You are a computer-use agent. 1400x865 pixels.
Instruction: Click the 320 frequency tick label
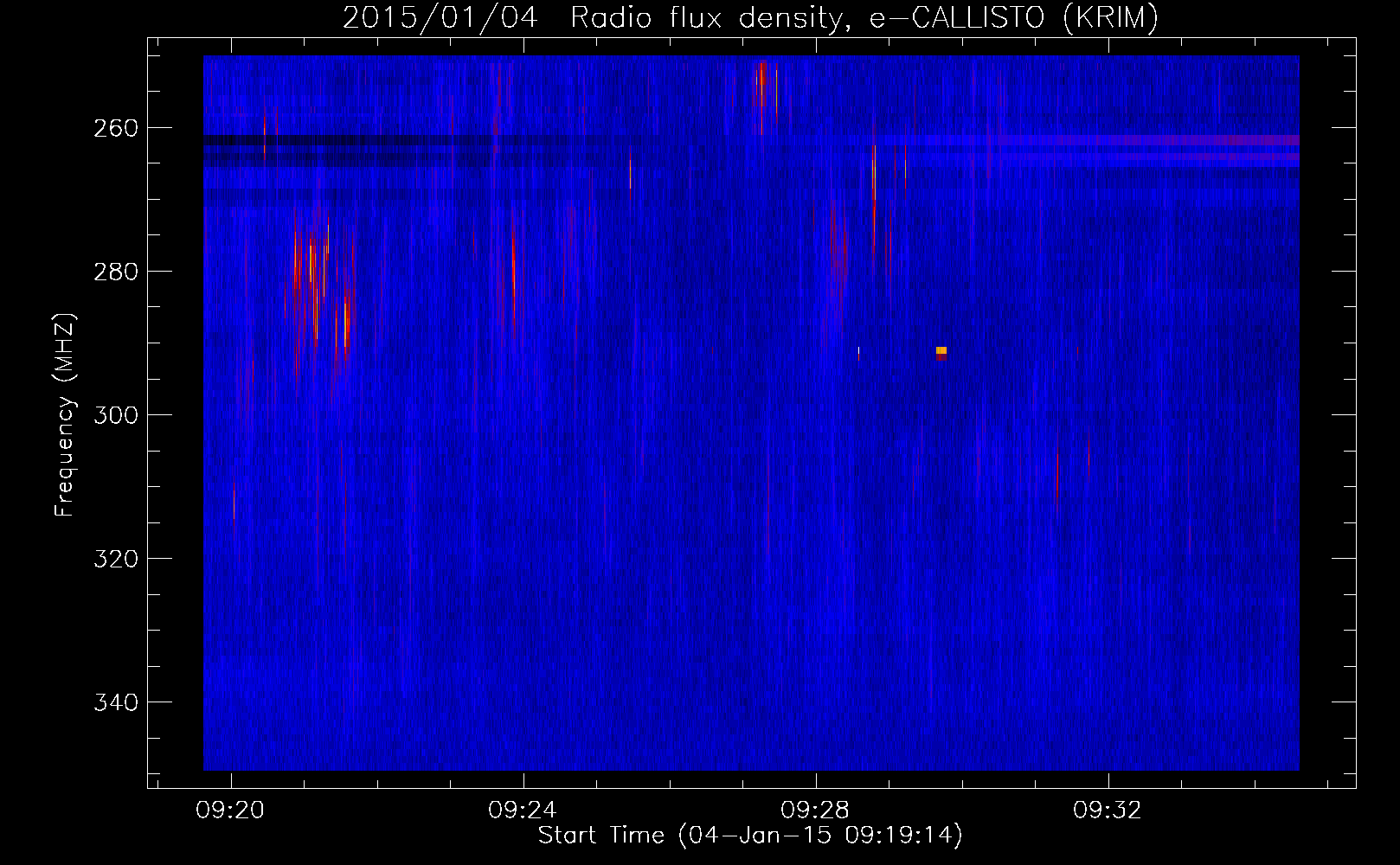pos(116,559)
